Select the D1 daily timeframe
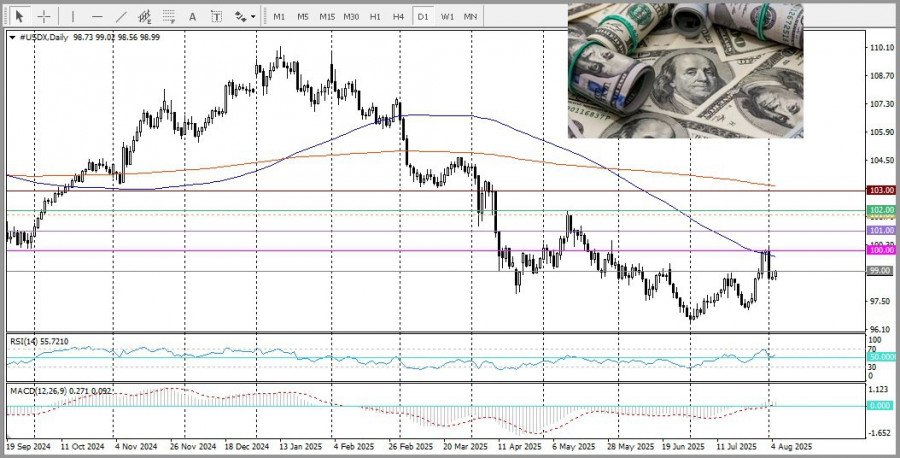This screenshot has width=900, height=458. pos(423,17)
